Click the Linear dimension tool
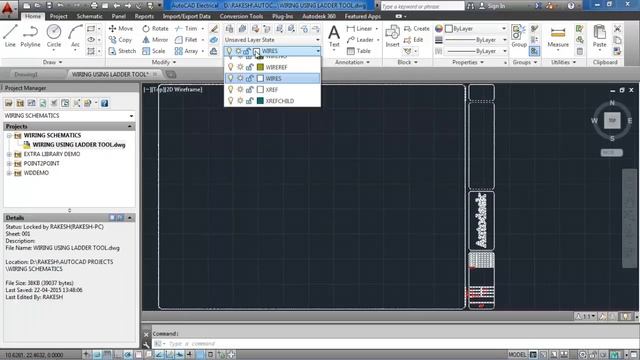 [359, 29]
